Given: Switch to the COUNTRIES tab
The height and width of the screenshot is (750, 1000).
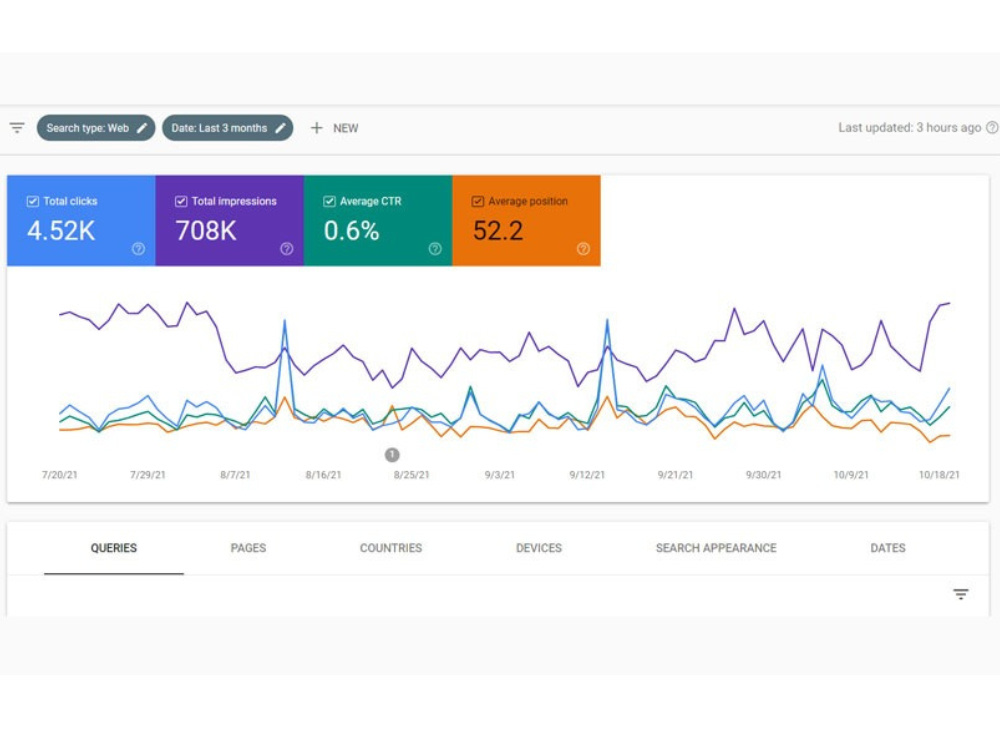Looking at the screenshot, I should [391, 548].
